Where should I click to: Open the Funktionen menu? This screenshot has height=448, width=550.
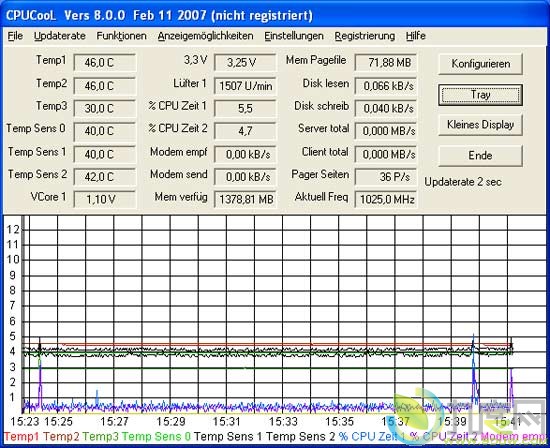click(x=121, y=36)
